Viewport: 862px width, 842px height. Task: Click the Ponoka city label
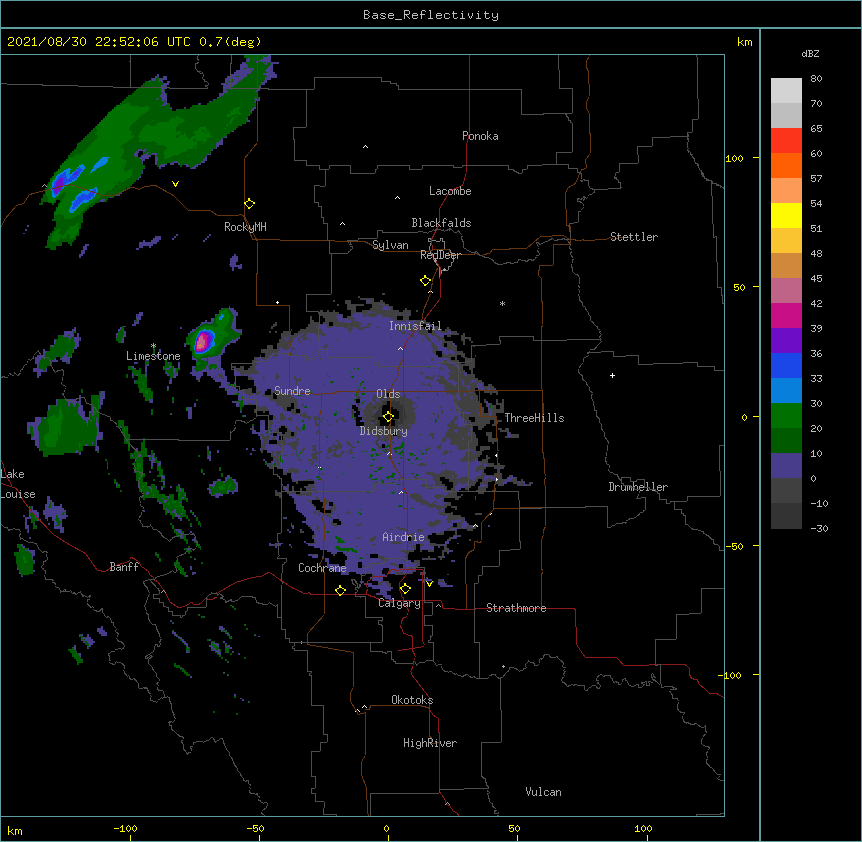480,136
